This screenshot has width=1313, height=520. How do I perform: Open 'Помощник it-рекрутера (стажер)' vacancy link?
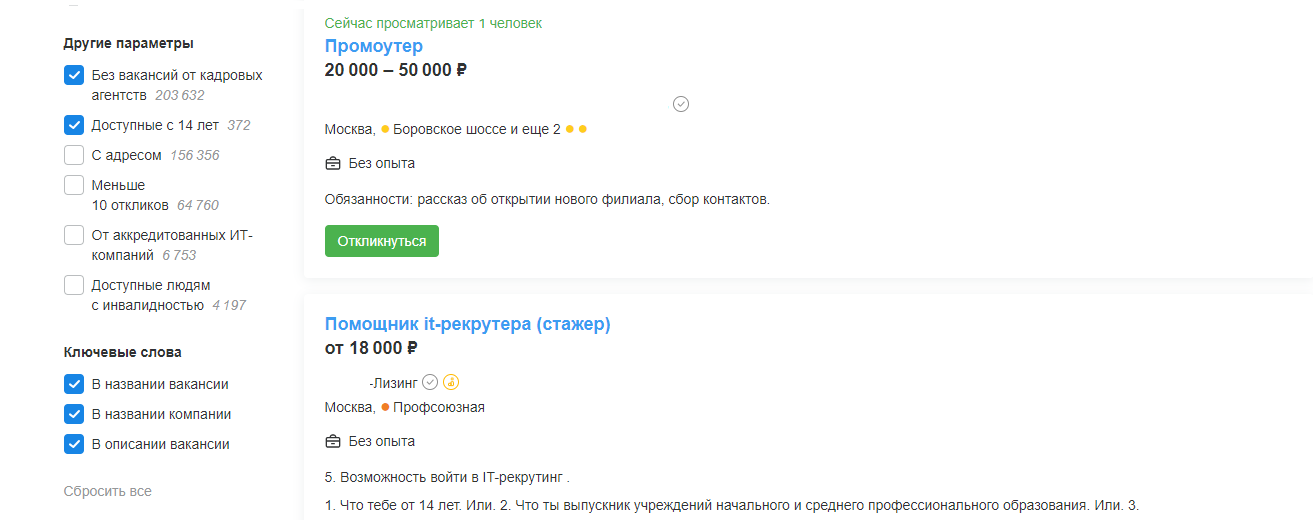pyautogui.click(x=468, y=324)
